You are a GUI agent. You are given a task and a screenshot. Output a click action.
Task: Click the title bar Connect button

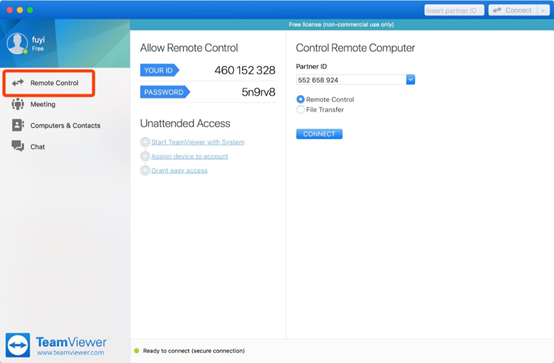coord(513,10)
